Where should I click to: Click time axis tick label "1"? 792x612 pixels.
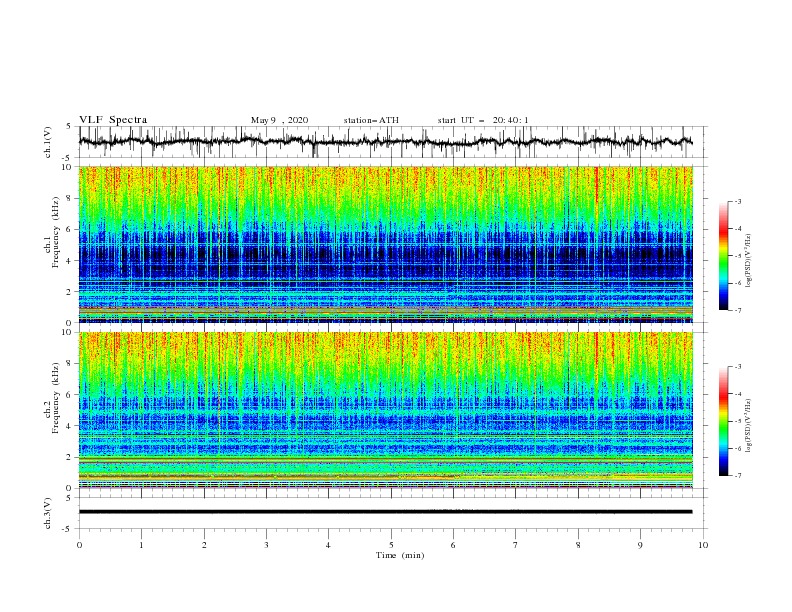[141, 545]
